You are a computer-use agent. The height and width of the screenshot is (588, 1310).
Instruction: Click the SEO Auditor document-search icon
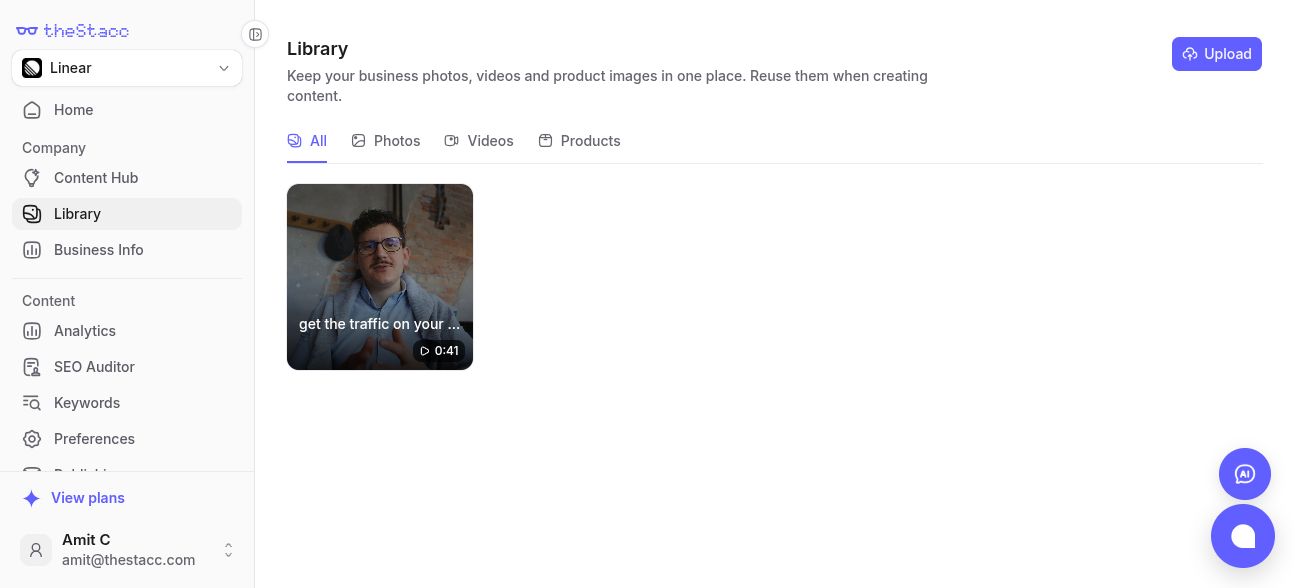pyautogui.click(x=33, y=367)
